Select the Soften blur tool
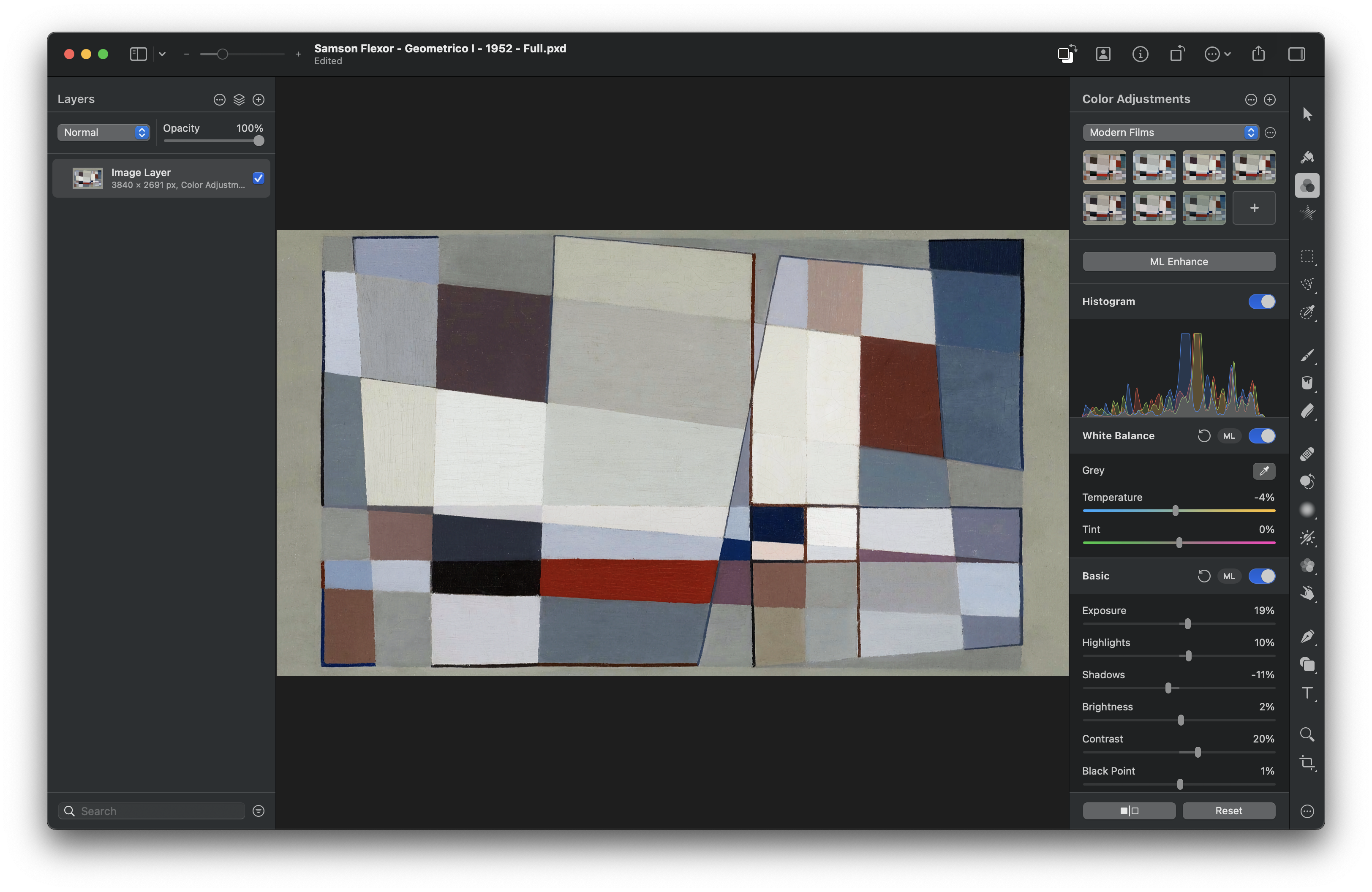Image resolution: width=1372 pixels, height=892 pixels. [1307, 510]
